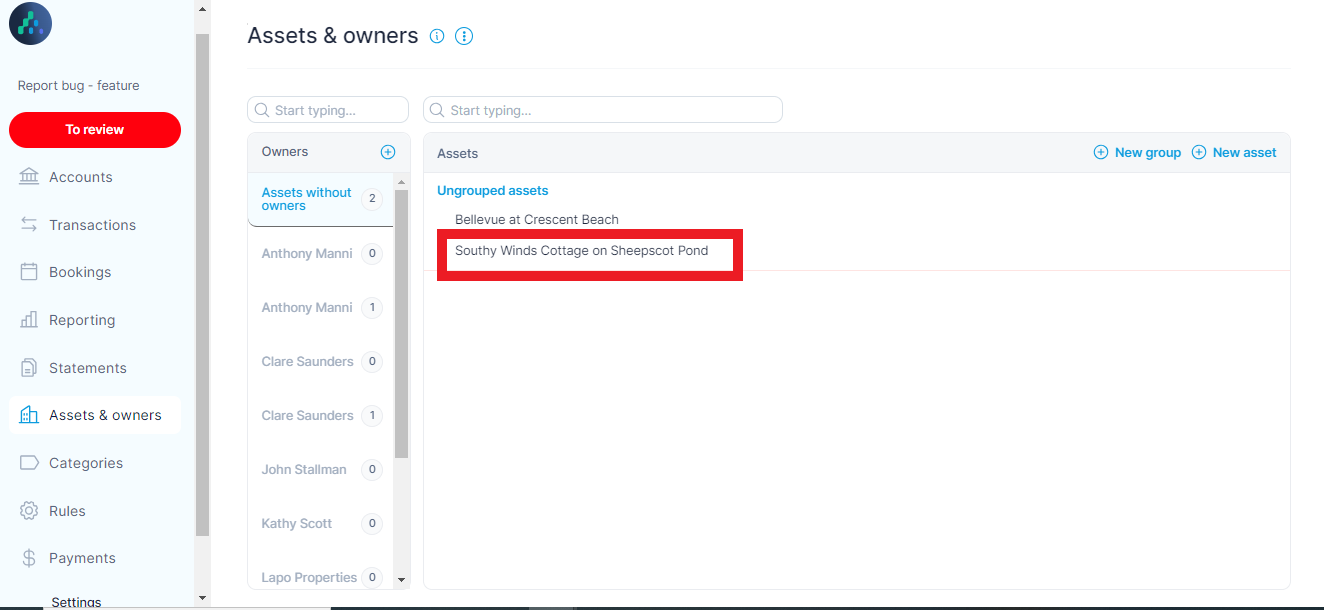Open Report bug - feature link
Screen dimensions: 1324x610
click(x=78, y=86)
